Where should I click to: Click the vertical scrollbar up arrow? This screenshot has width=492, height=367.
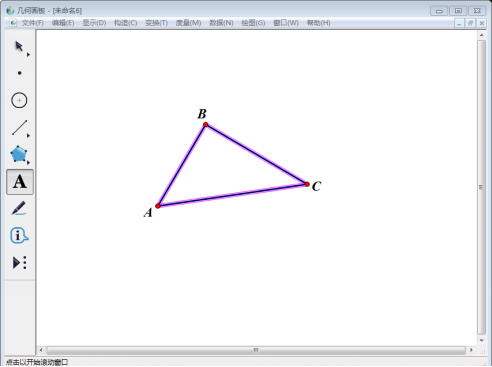point(481,35)
